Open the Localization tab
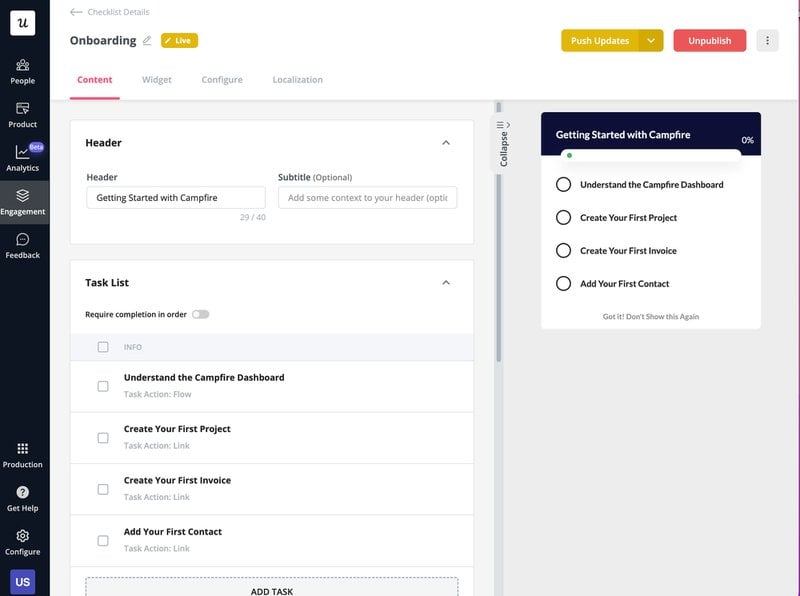The height and width of the screenshot is (596, 800). click(x=297, y=80)
